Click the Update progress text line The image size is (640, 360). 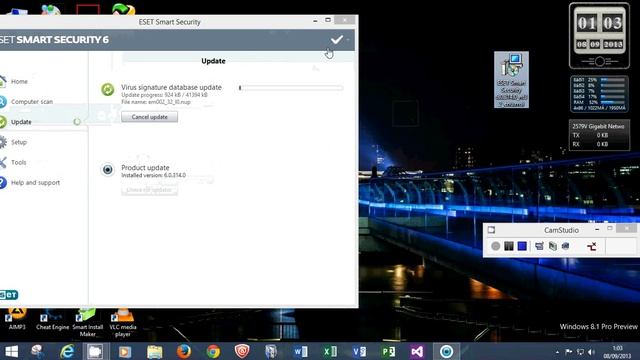pos(164,95)
